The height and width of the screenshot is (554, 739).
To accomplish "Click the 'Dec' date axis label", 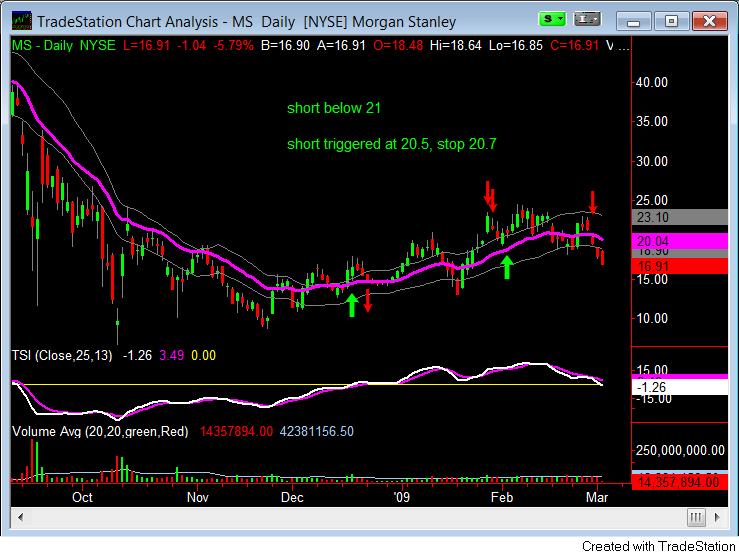I will tap(292, 497).
